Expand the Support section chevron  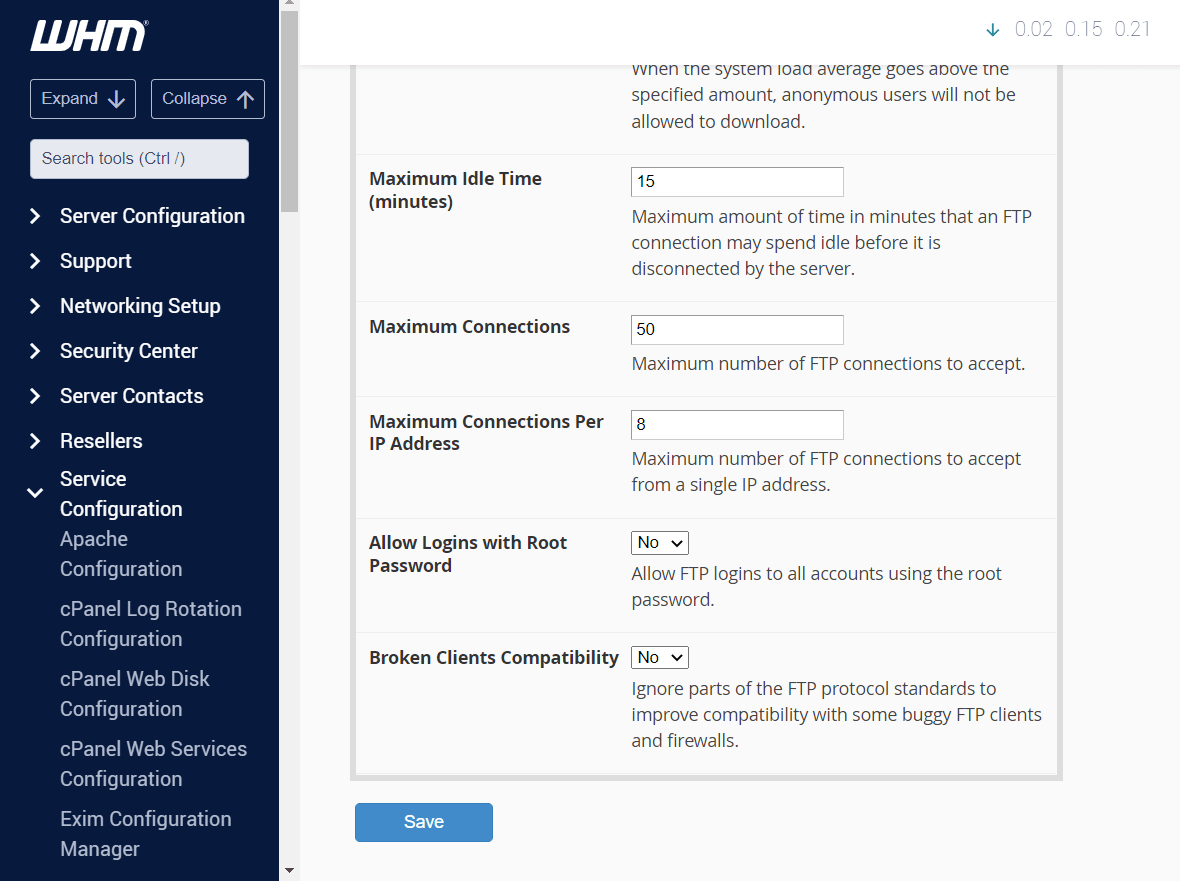coord(35,261)
